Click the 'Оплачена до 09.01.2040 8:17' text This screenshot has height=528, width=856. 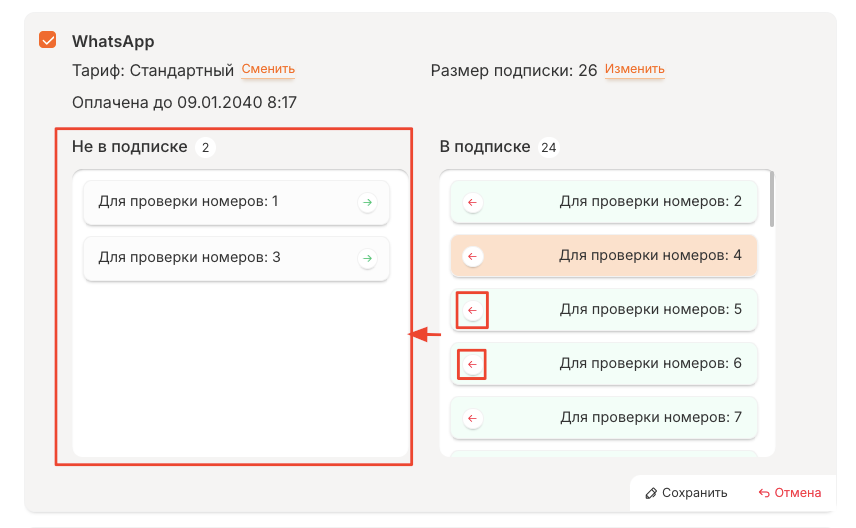(185, 103)
